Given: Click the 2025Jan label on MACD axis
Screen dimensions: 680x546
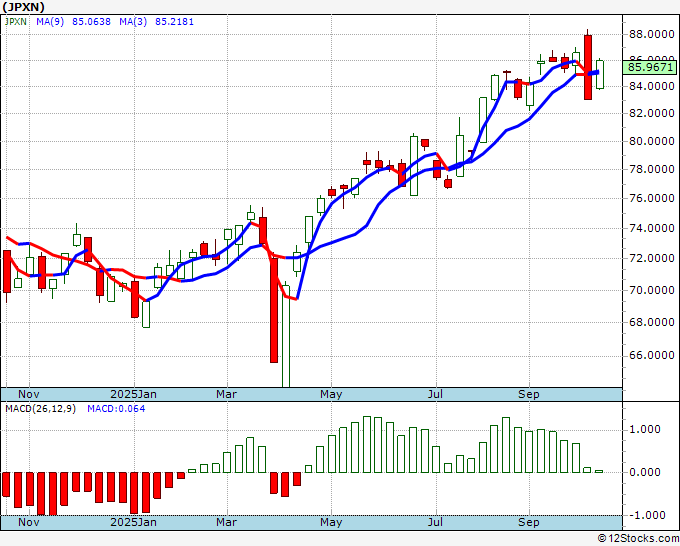Looking at the screenshot, I should pyautogui.click(x=134, y=522).
